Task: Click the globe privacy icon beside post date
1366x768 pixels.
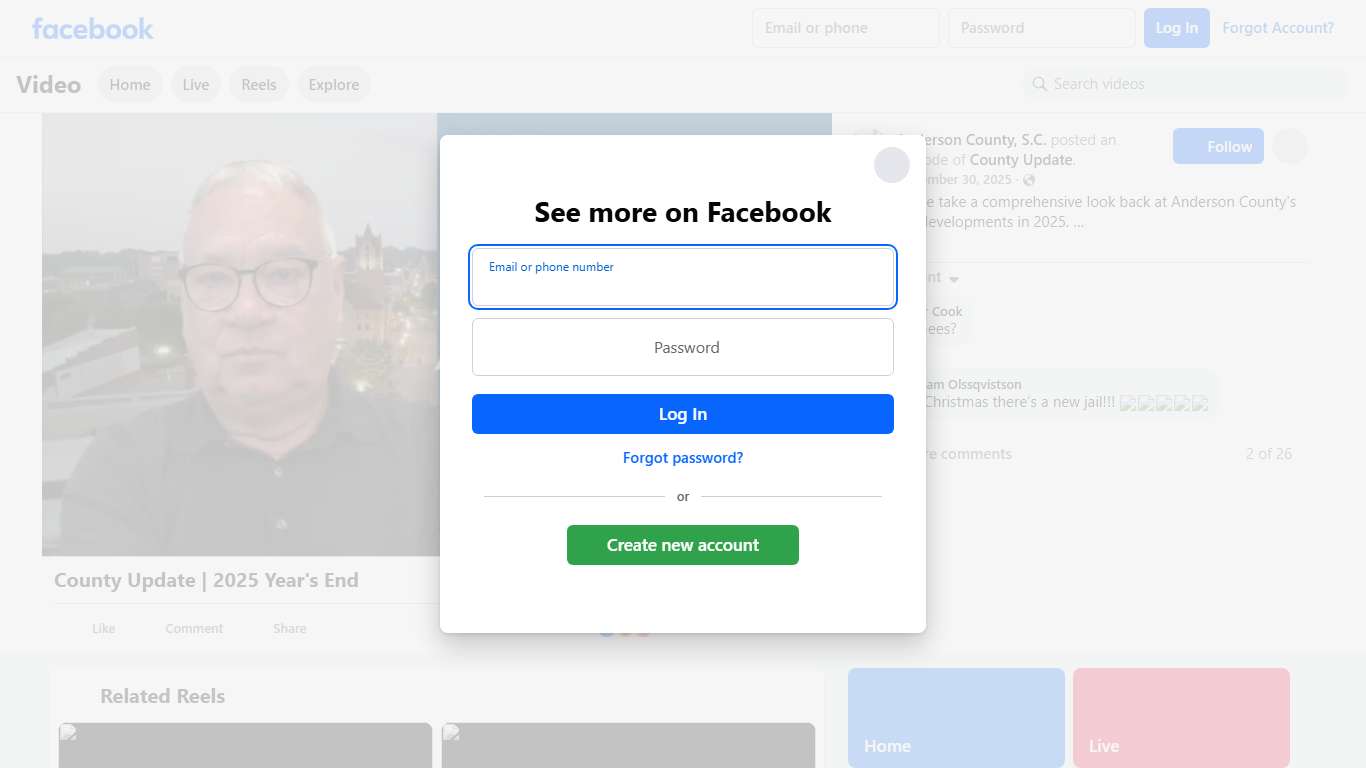Action: (1029, 180)
